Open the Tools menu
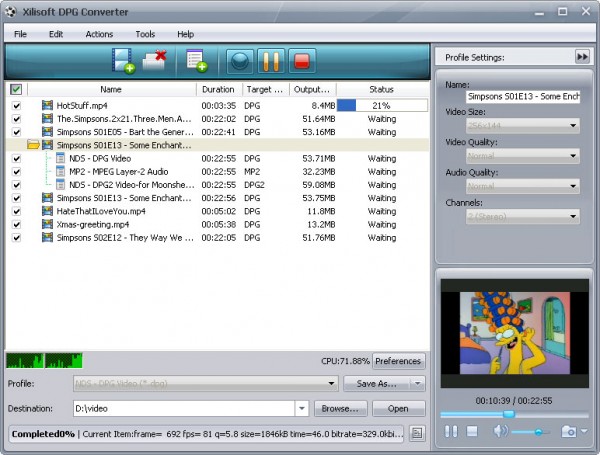Viewport: 600px width, 455px height. tap(145, 34)
